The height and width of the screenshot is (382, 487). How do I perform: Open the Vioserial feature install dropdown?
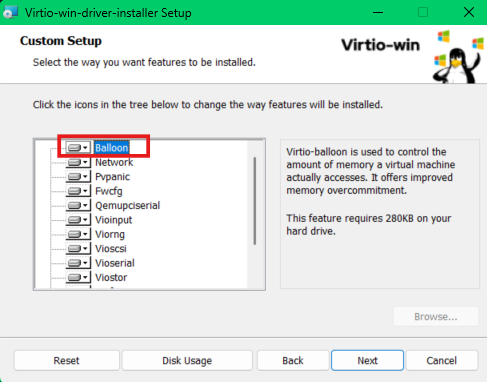tap(78, 263)
